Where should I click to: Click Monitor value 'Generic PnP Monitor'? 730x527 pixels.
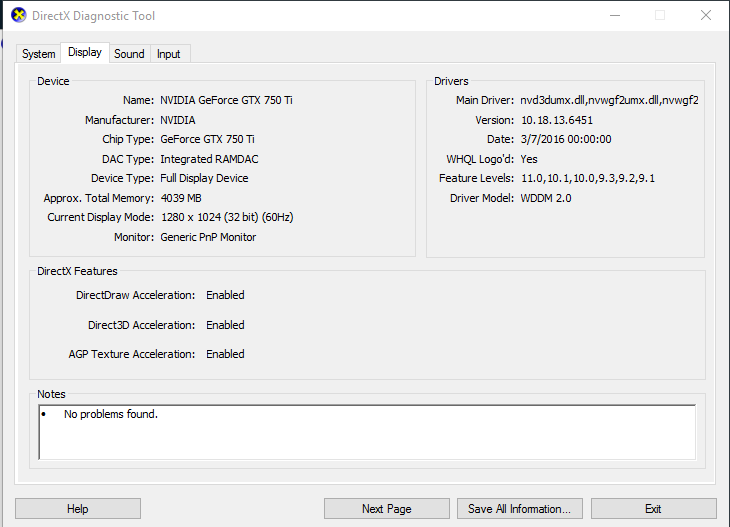click(x=208, y=237)
